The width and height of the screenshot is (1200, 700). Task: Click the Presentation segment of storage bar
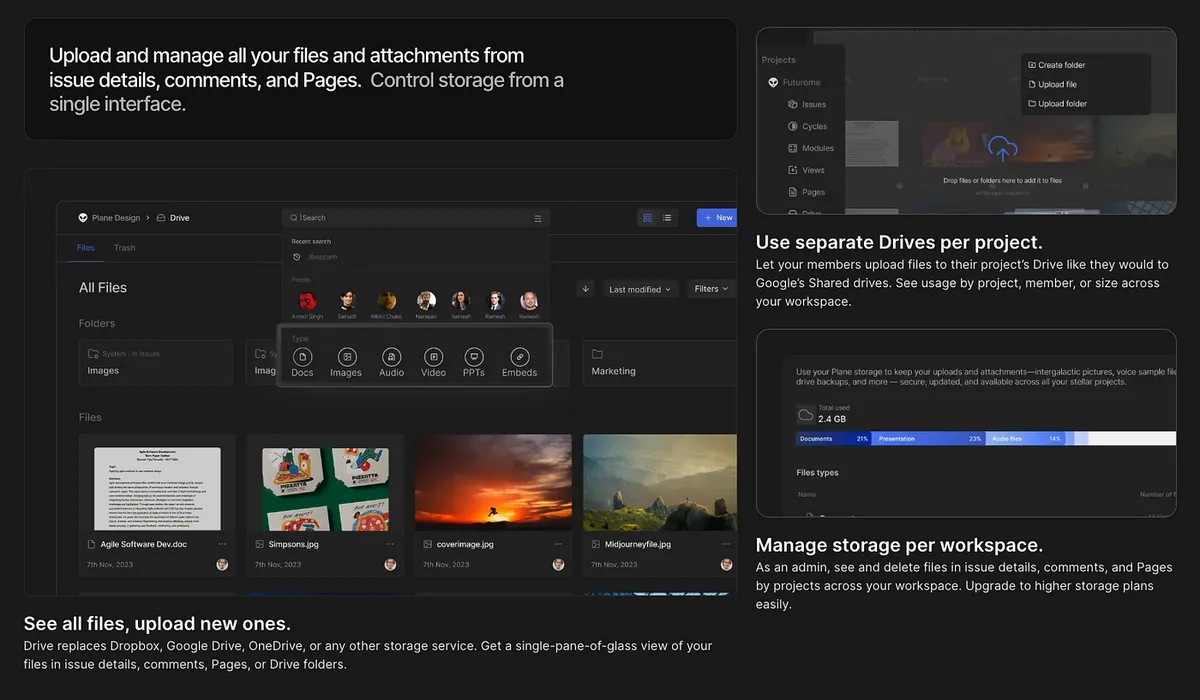928,439
